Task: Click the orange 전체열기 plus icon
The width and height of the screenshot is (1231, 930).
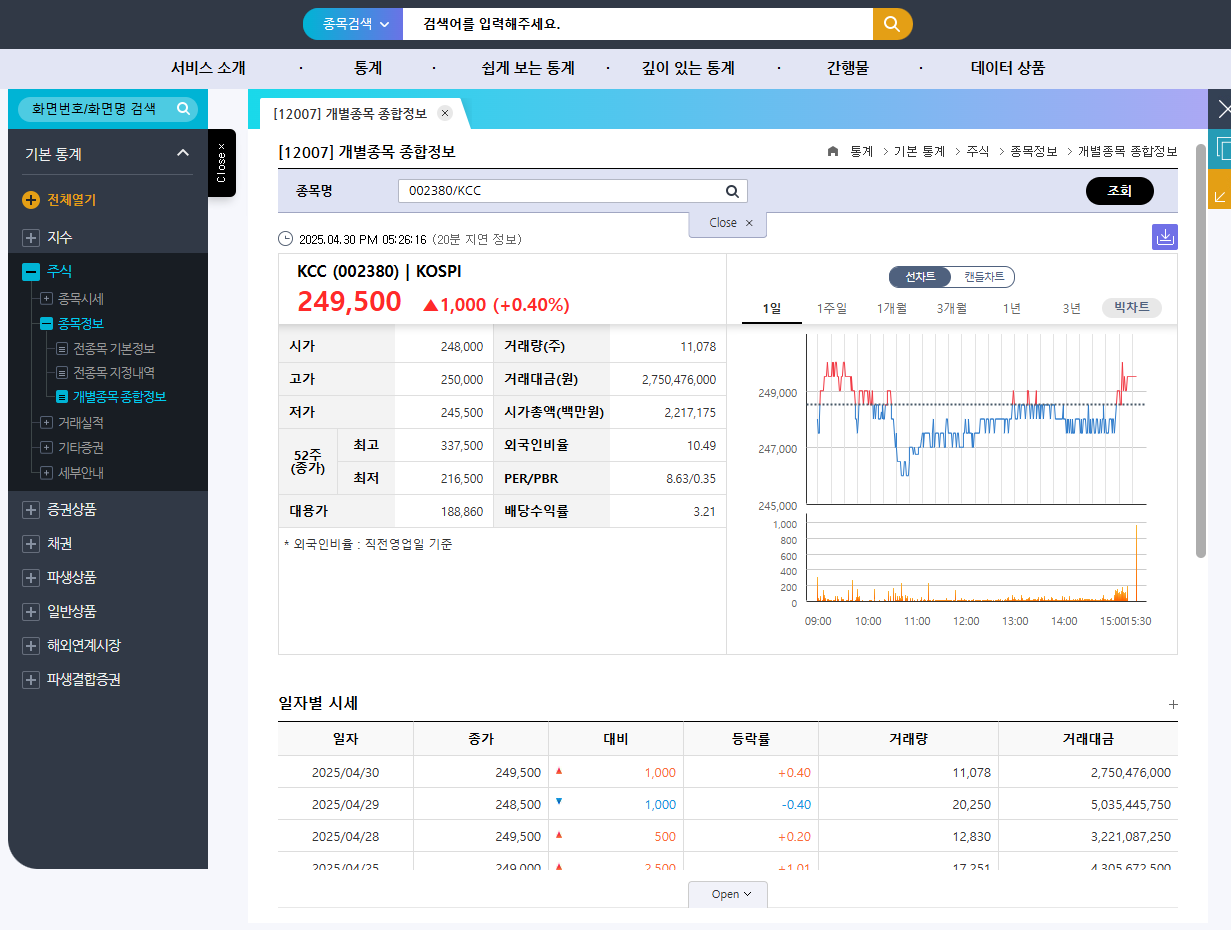Action: tap(31, 200)
